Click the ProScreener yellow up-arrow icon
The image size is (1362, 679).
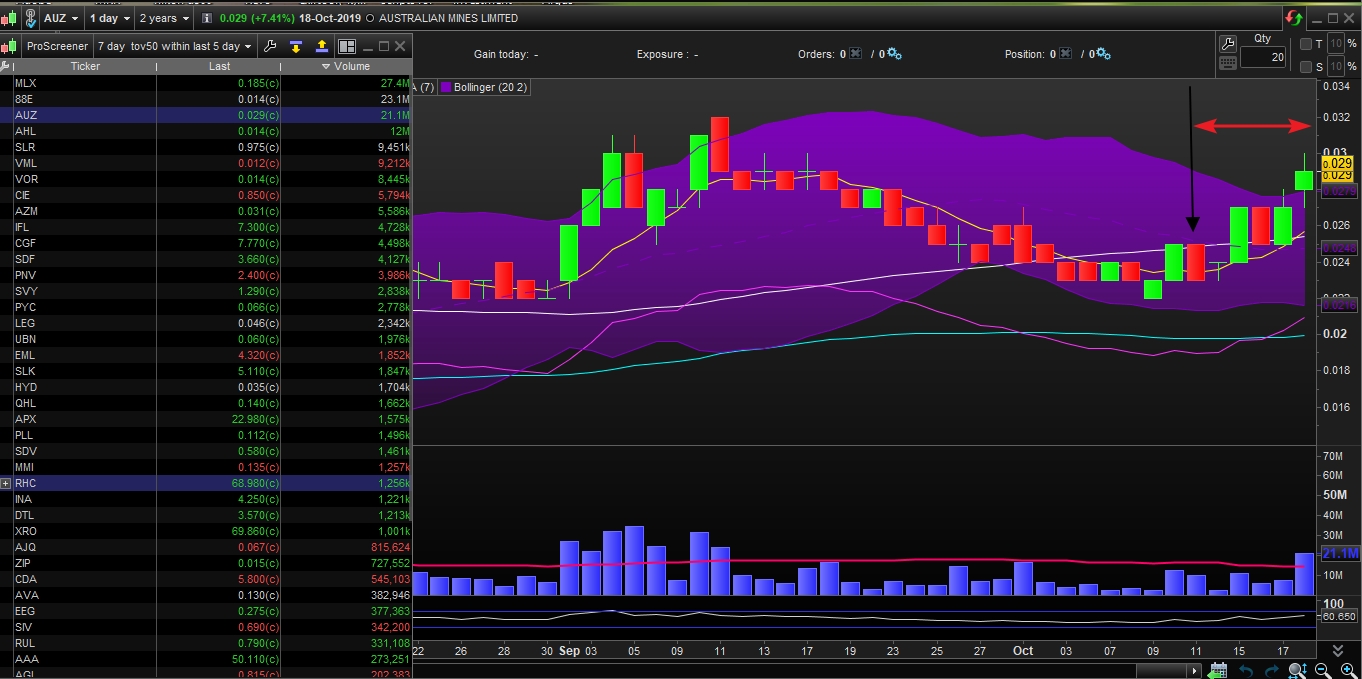point(321,46)
